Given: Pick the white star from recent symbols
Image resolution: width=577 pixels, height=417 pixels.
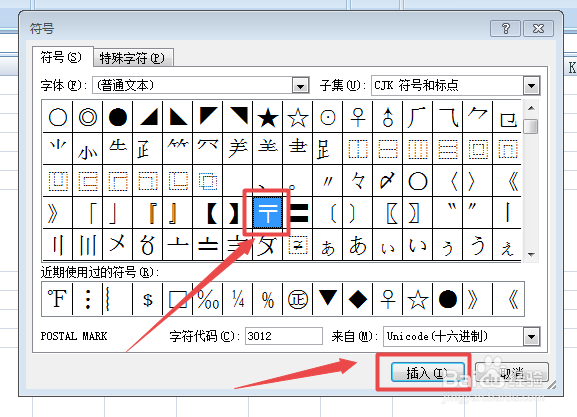Looking at the screenshot, I should [x=418, y=299].
